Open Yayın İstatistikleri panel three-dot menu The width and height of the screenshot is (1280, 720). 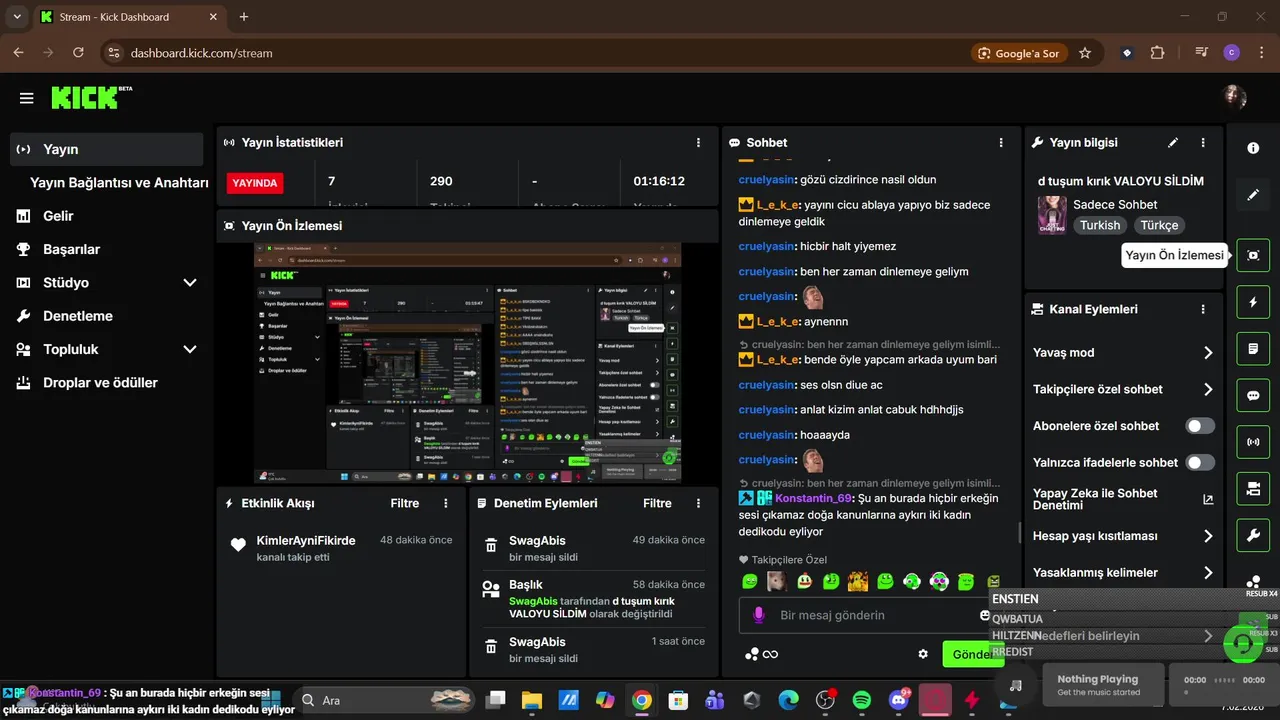(698, 143)
